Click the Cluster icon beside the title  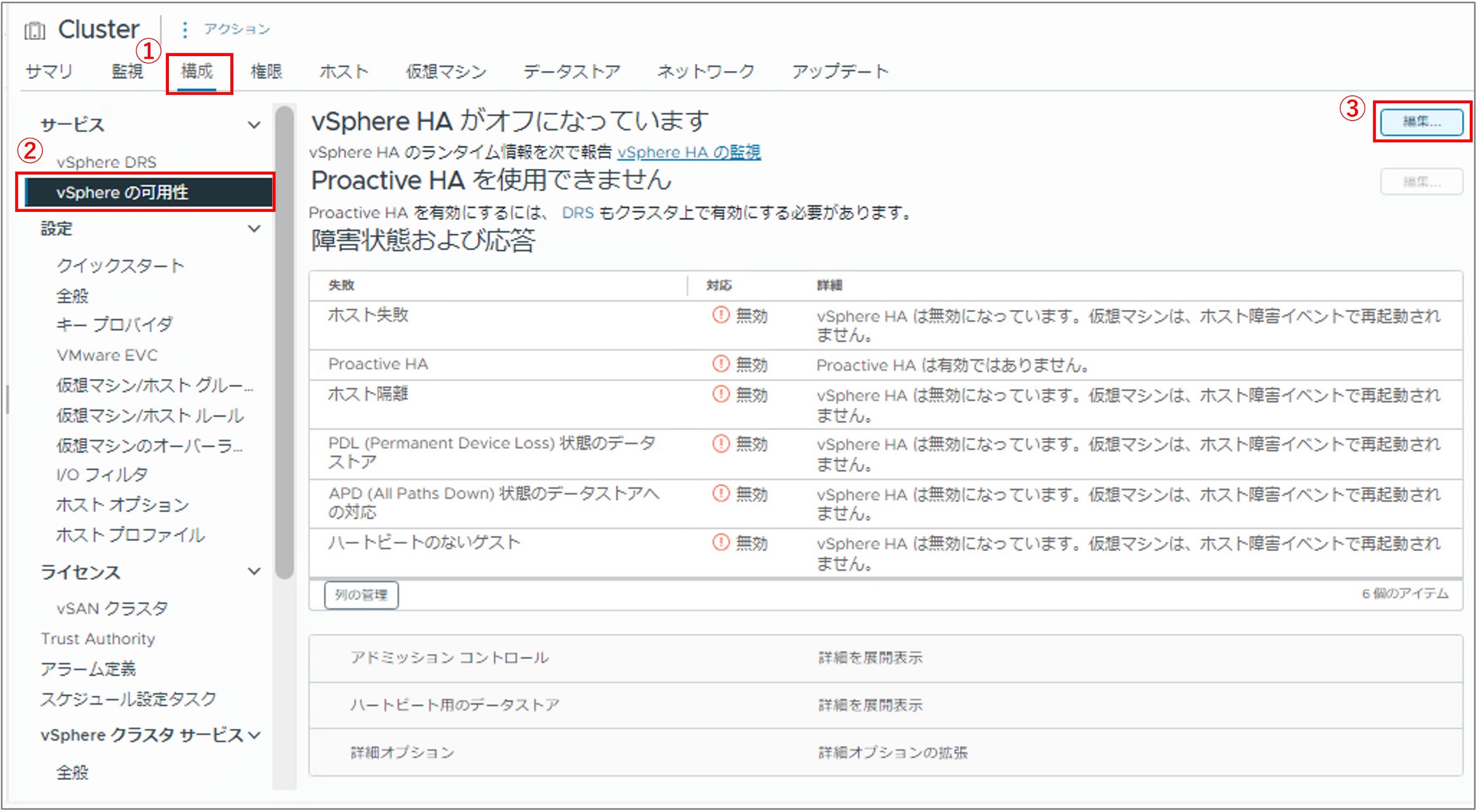[35, 30]
